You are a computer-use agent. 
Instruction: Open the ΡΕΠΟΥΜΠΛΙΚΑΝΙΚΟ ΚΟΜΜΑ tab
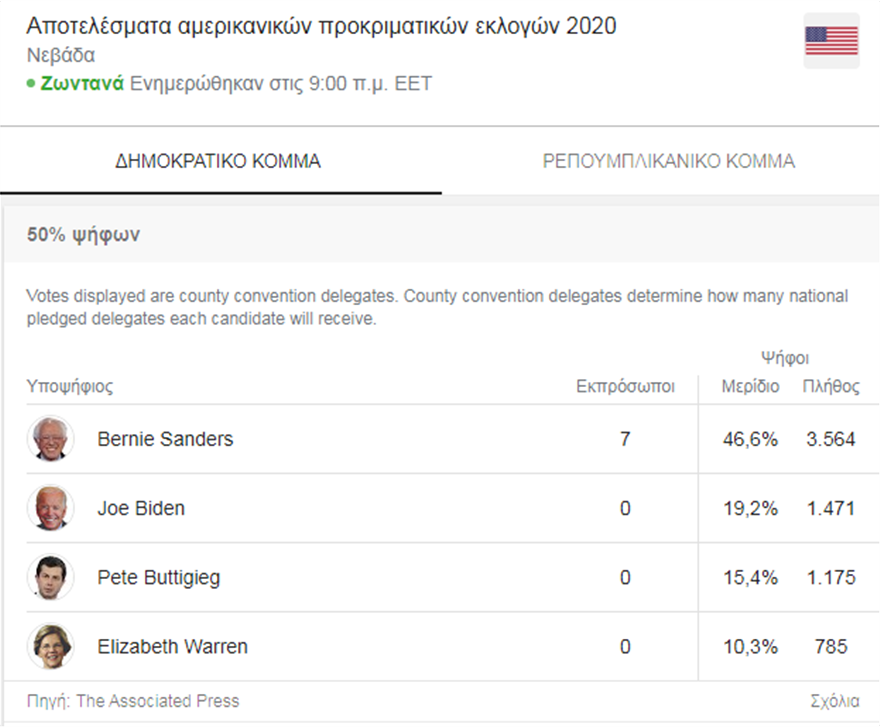pos(668,161)
